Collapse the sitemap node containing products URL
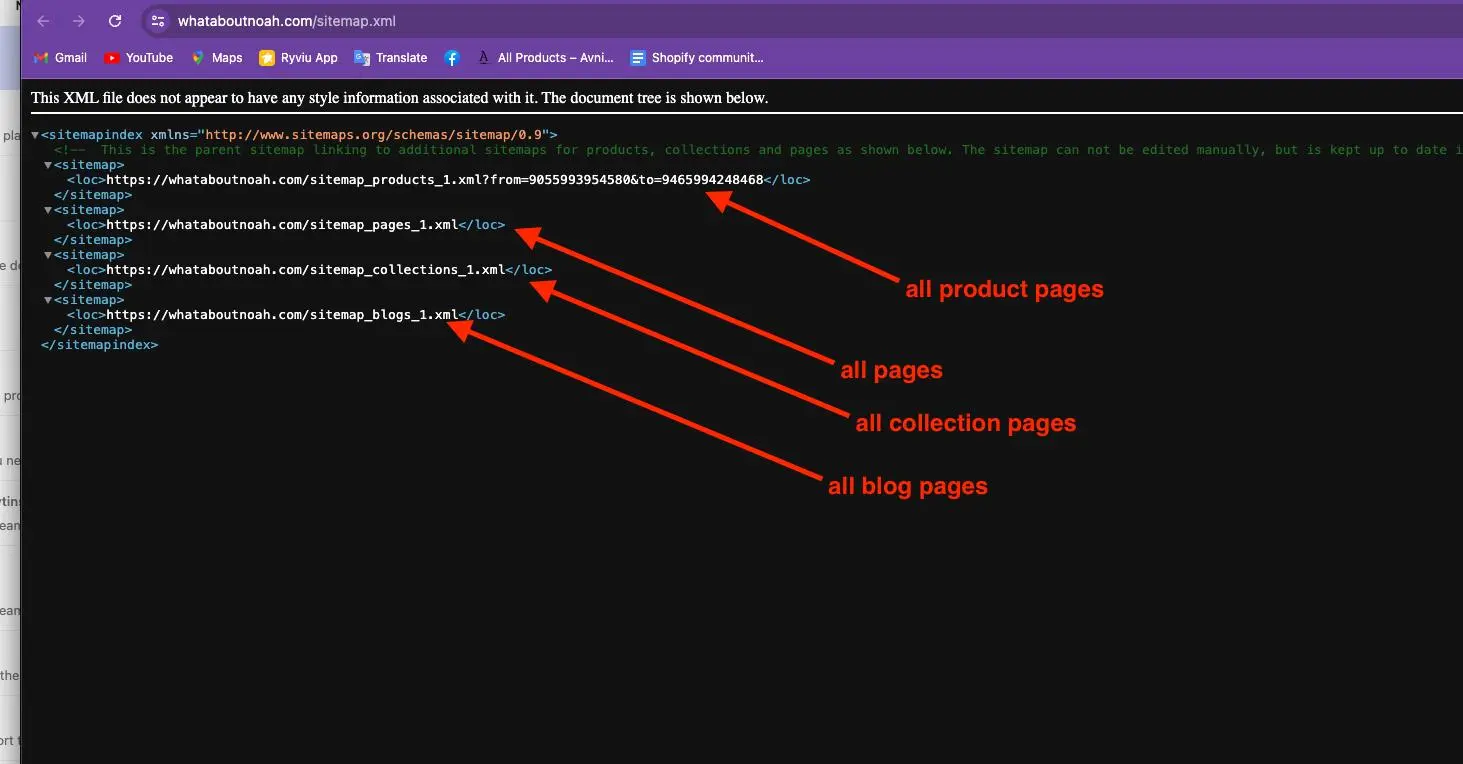 click(48, 165)
